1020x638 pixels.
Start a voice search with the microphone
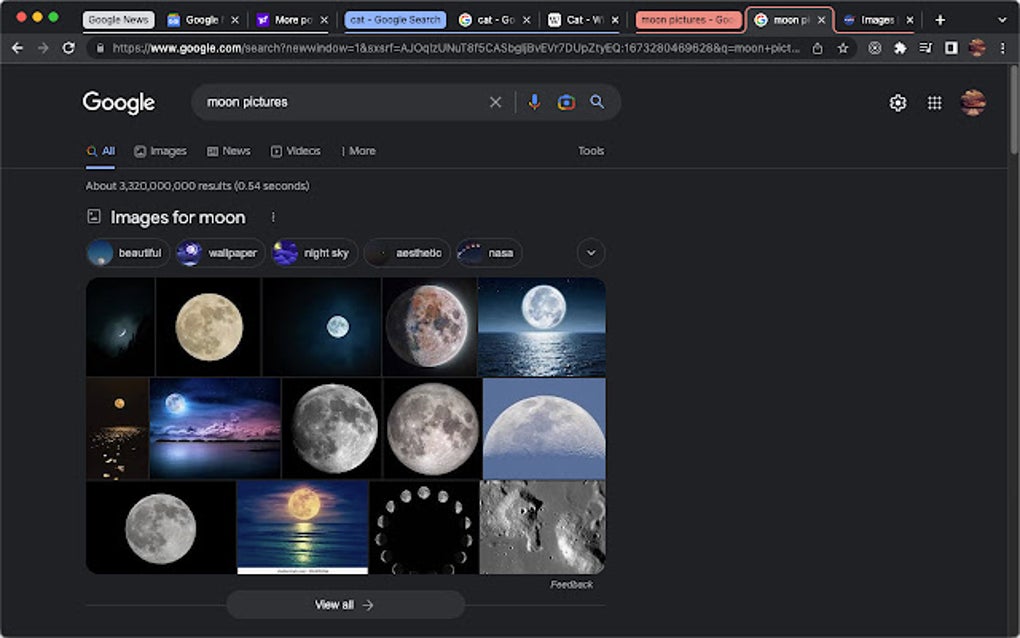534,102
